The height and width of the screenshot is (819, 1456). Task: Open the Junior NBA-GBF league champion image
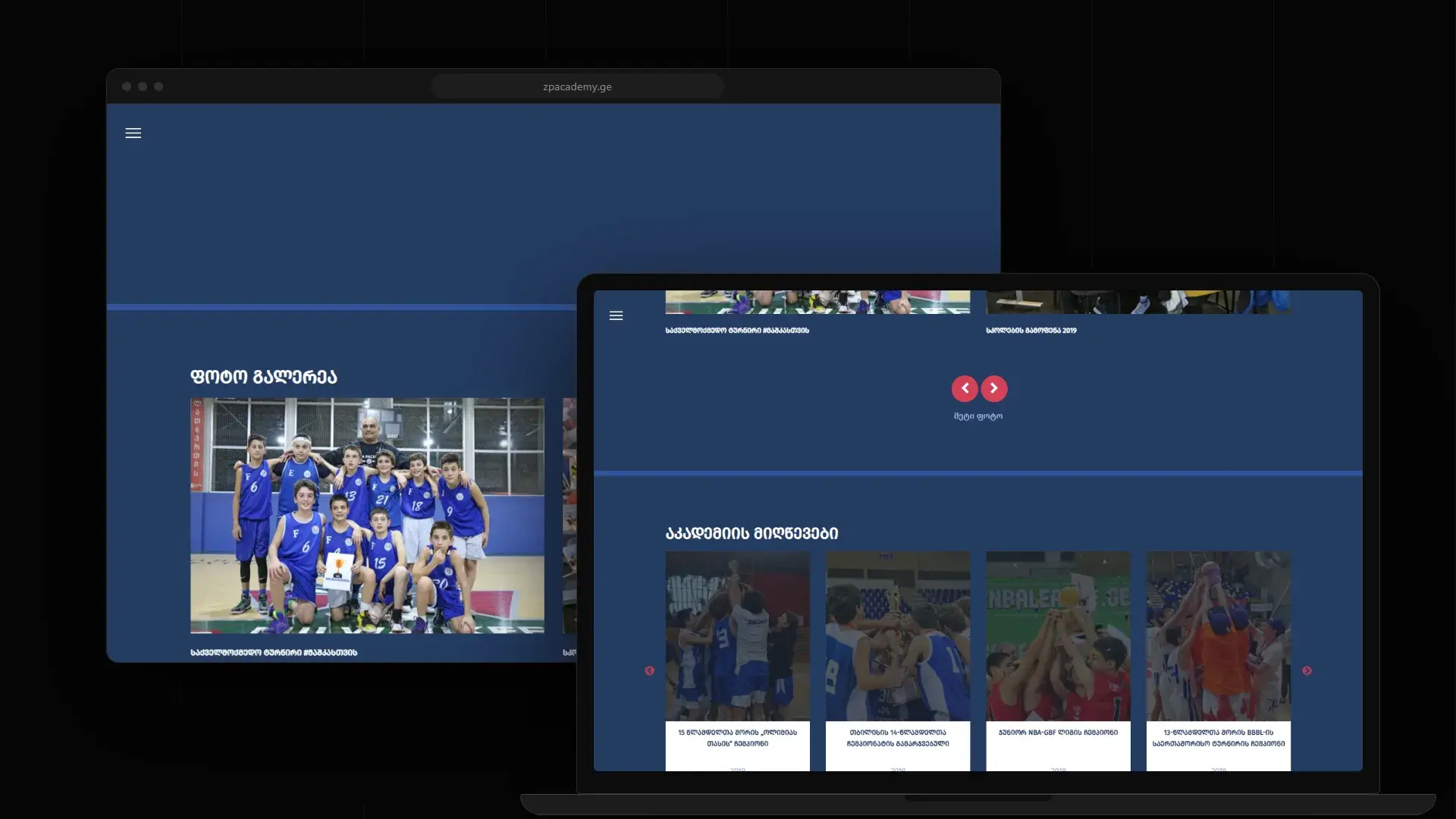pos(1058,636)
